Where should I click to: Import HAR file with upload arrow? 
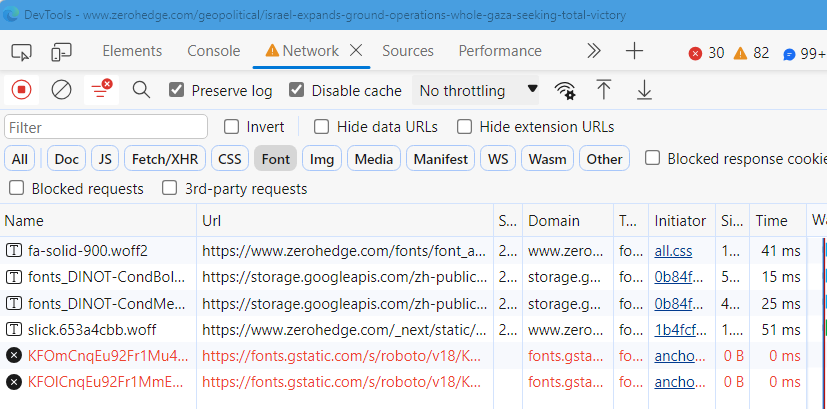point(604,90)
